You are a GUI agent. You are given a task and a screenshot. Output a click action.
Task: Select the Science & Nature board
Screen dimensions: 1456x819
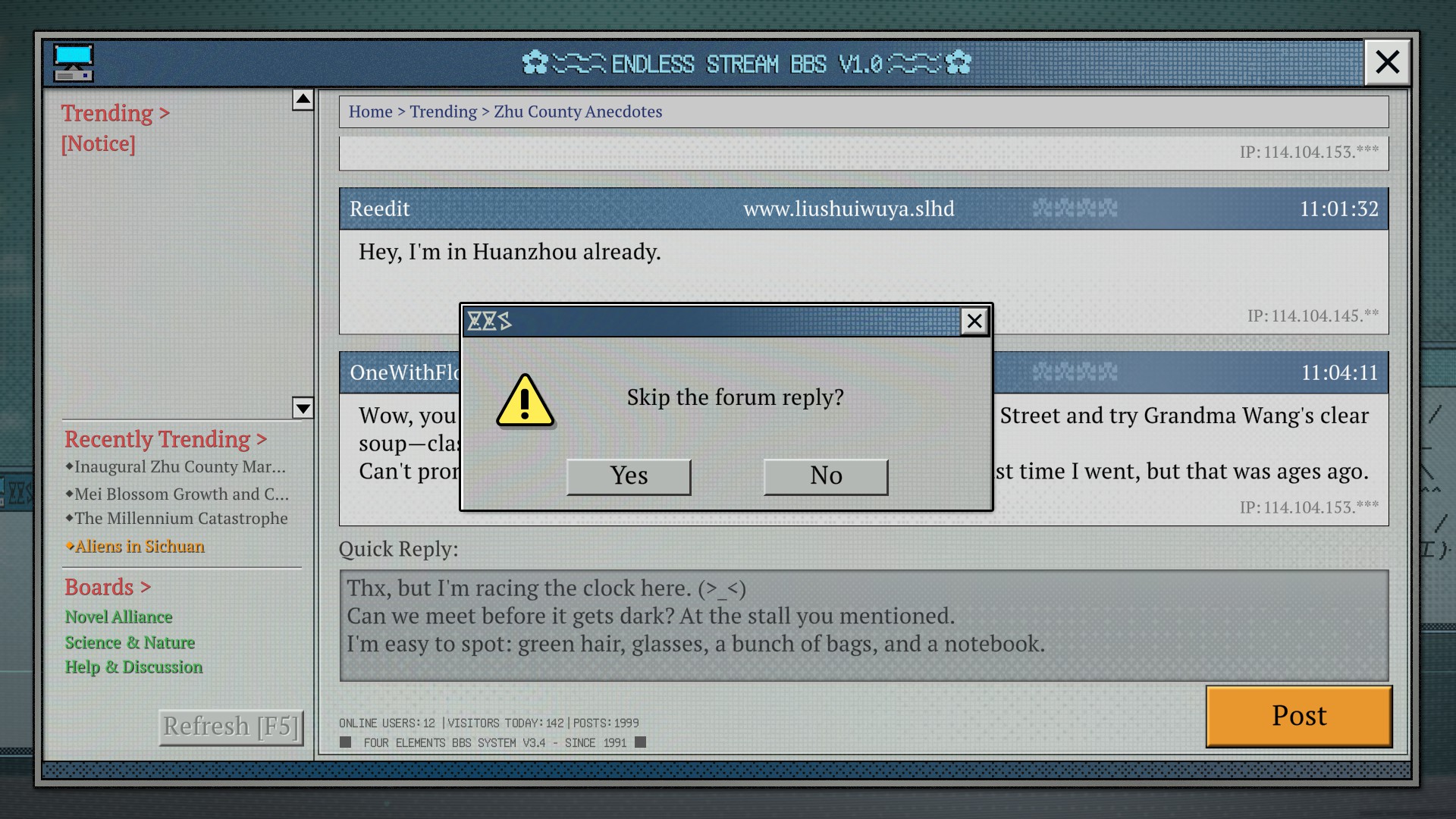(130, 642)
